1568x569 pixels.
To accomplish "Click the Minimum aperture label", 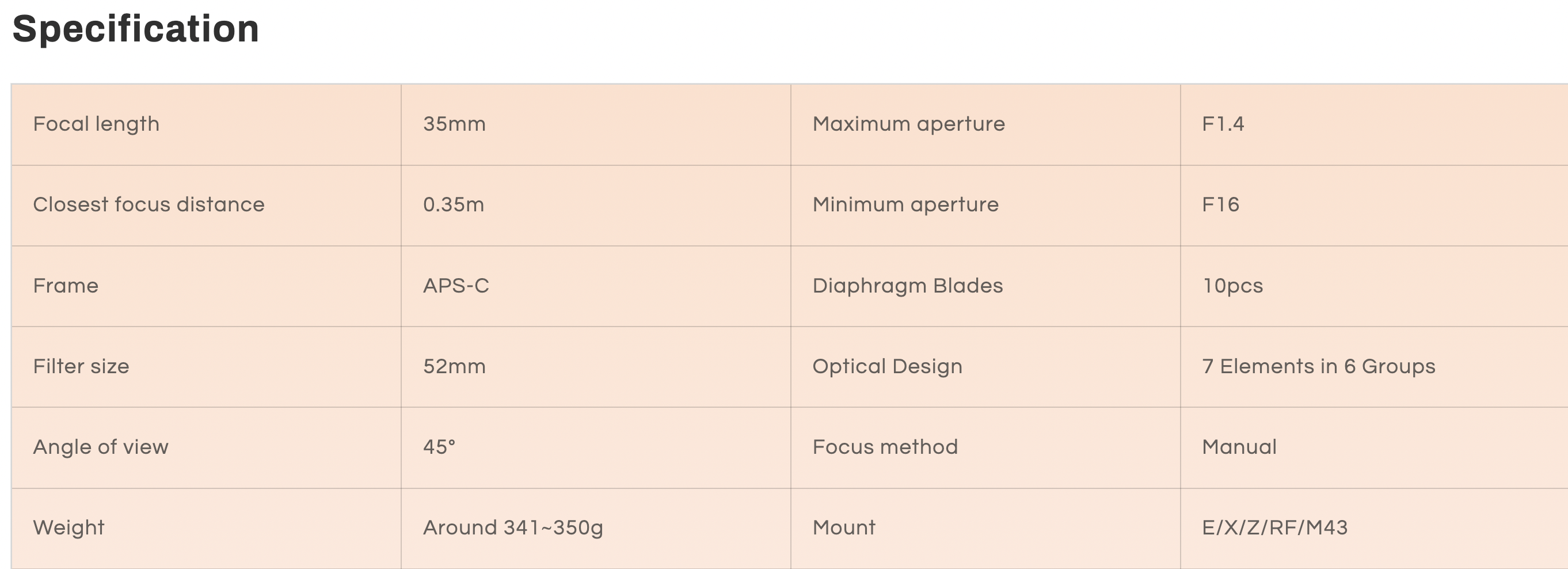I will (x=905, y=204).
